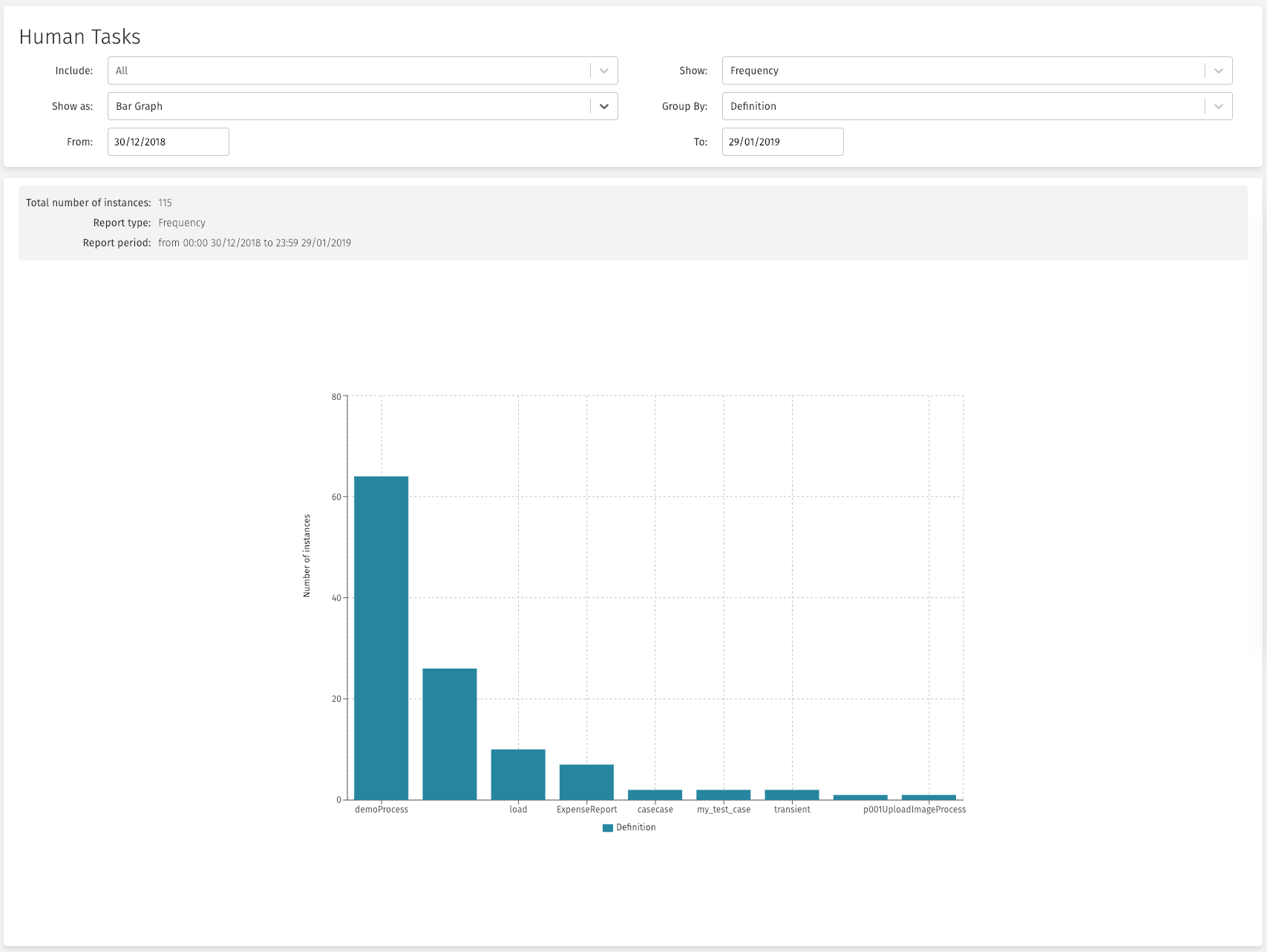Toggle the Definition legend color swatch
This screenshot has width=1267, height=952.
tap(608, 828)
